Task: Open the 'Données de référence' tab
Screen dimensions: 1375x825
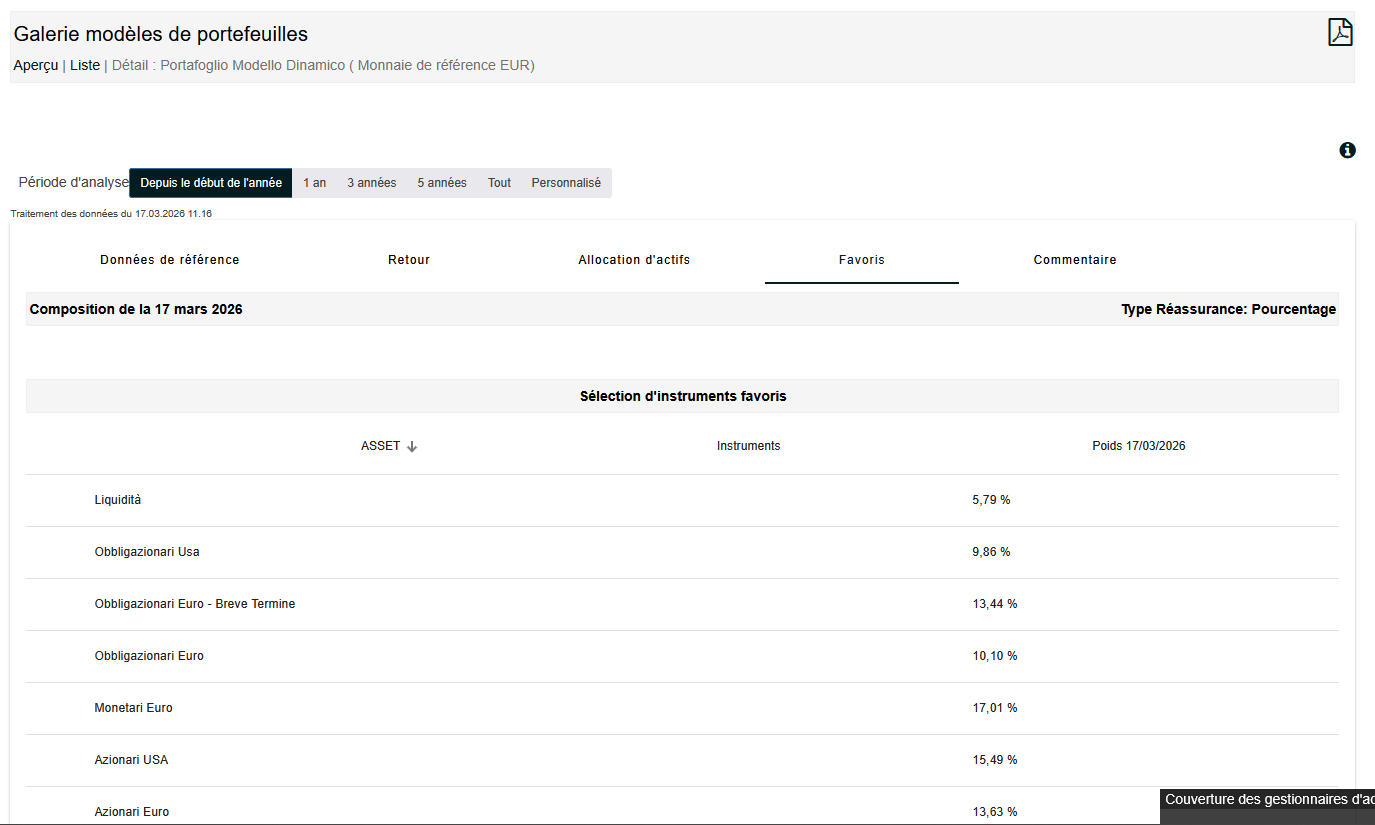Action: [x=170, y=260]
